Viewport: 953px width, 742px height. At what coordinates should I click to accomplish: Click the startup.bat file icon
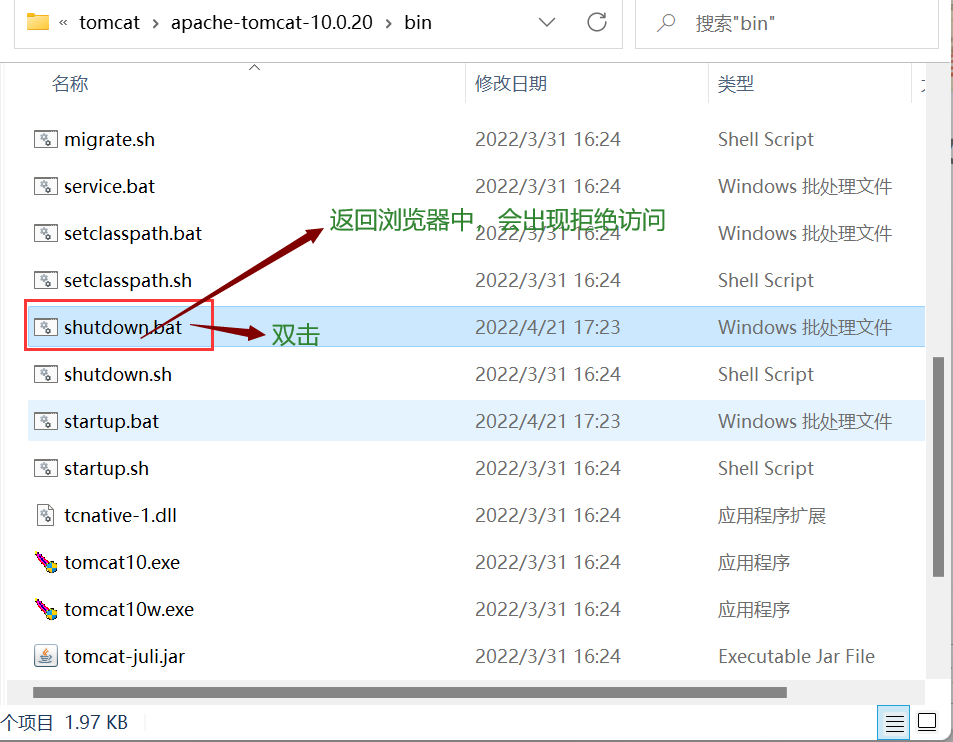tap(46, 421)
